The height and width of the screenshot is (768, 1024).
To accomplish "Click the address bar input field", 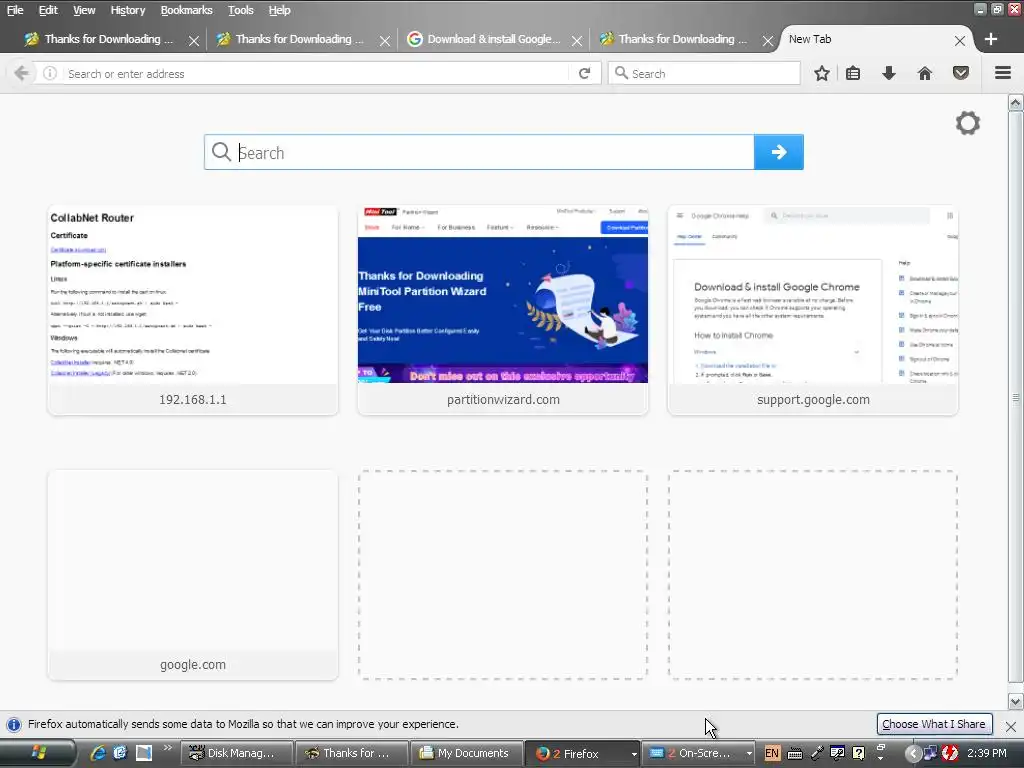I will (x=317, y=74).
